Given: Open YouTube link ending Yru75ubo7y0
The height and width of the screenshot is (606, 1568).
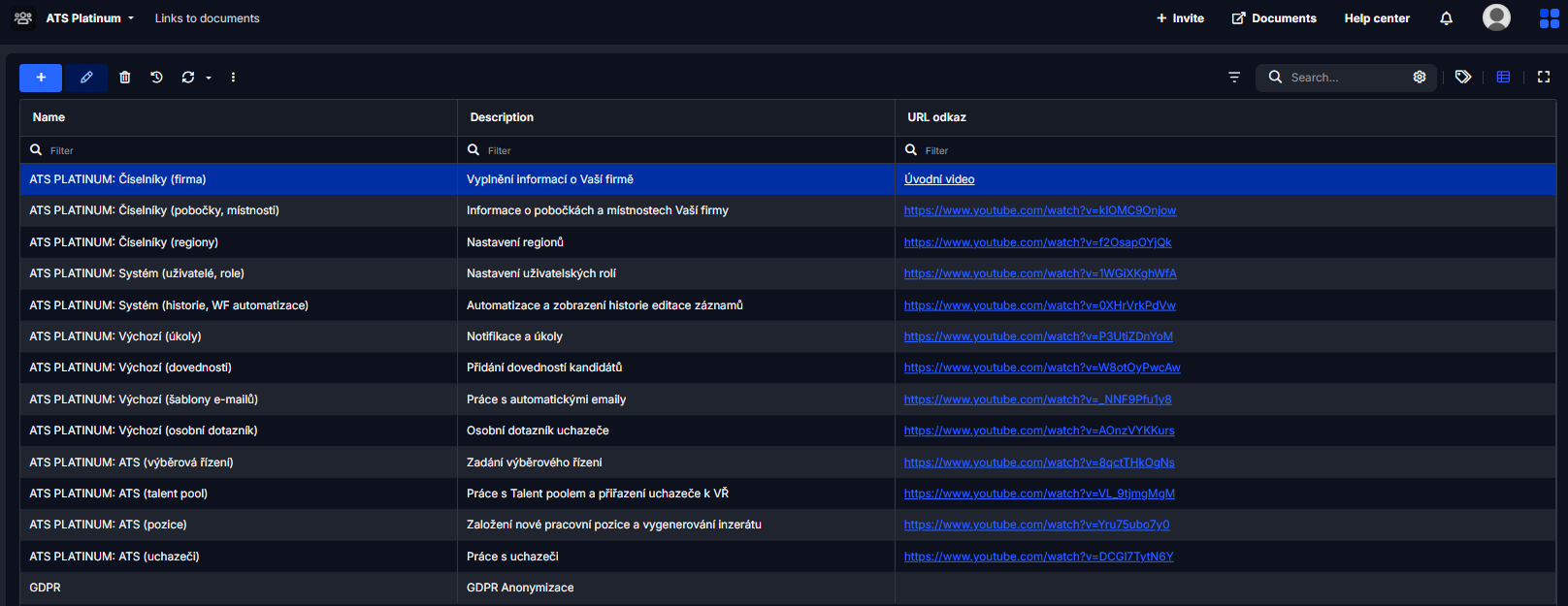Looking at the screenshot, I should 1036,525.
